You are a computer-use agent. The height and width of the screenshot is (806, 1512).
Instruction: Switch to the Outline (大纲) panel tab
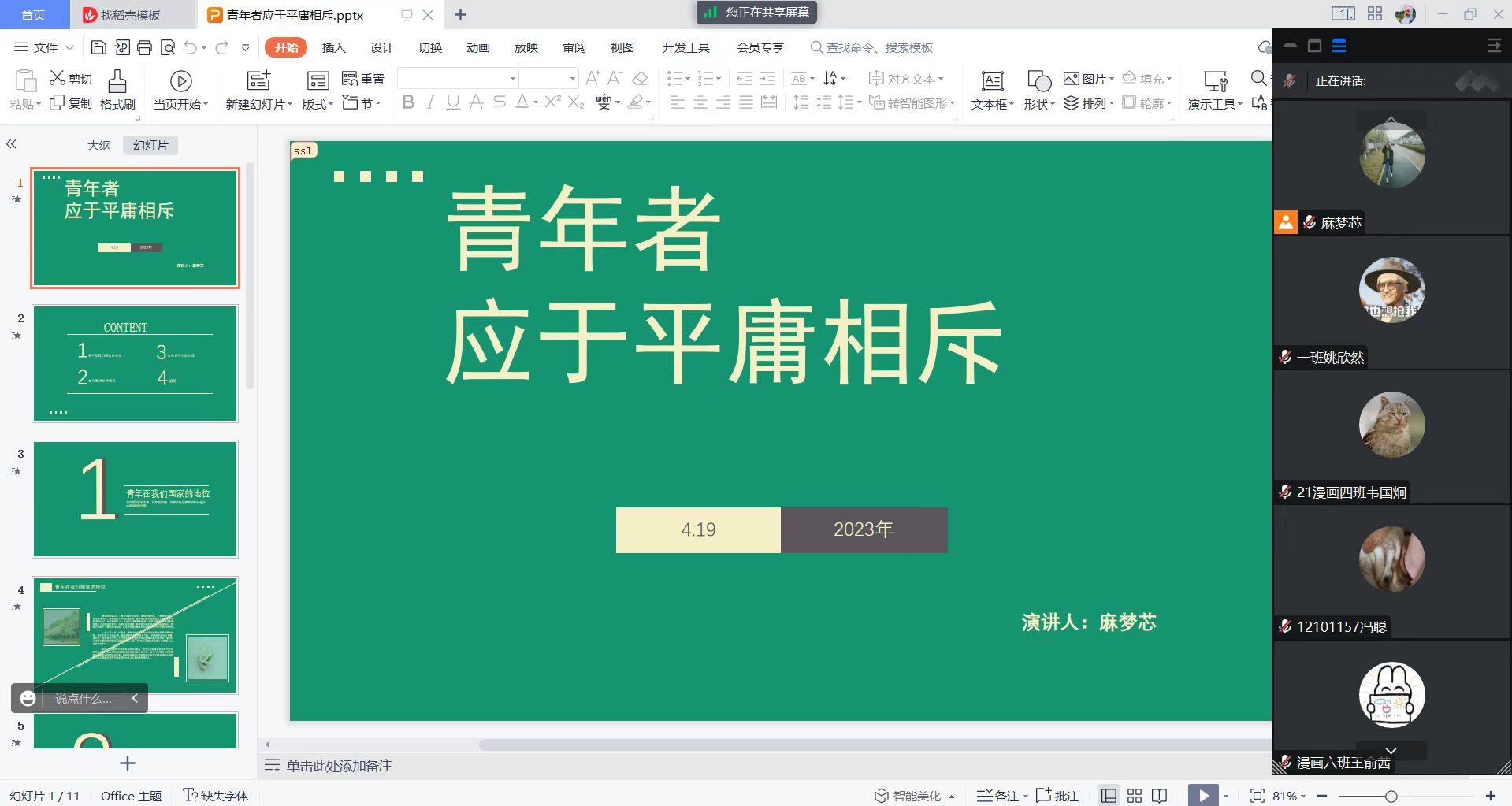(x=98, y=145)
